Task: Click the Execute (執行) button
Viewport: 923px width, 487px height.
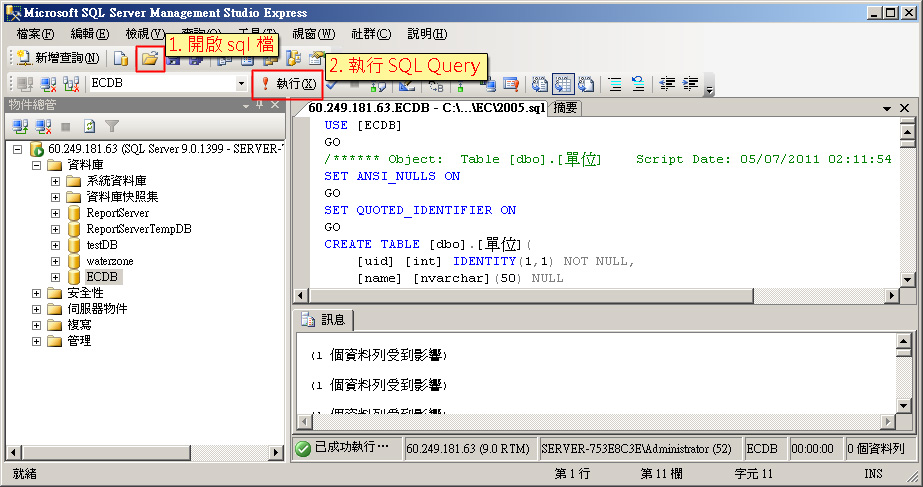Action: pos(288,84)
